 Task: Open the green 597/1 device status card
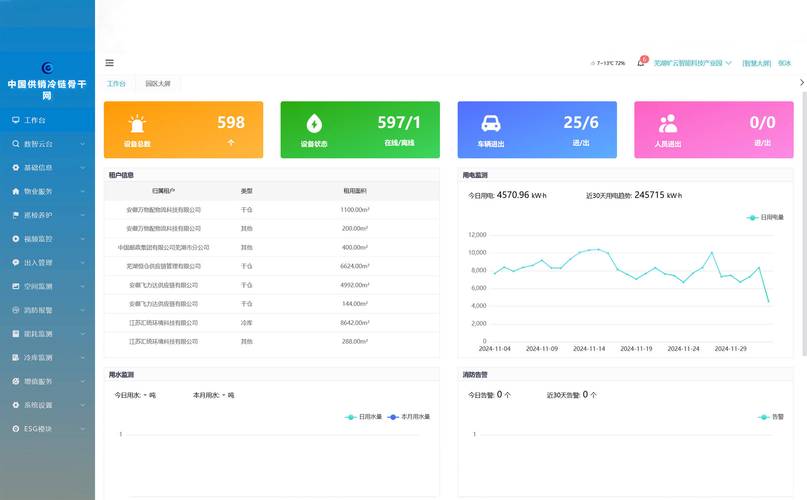[360, 129]
